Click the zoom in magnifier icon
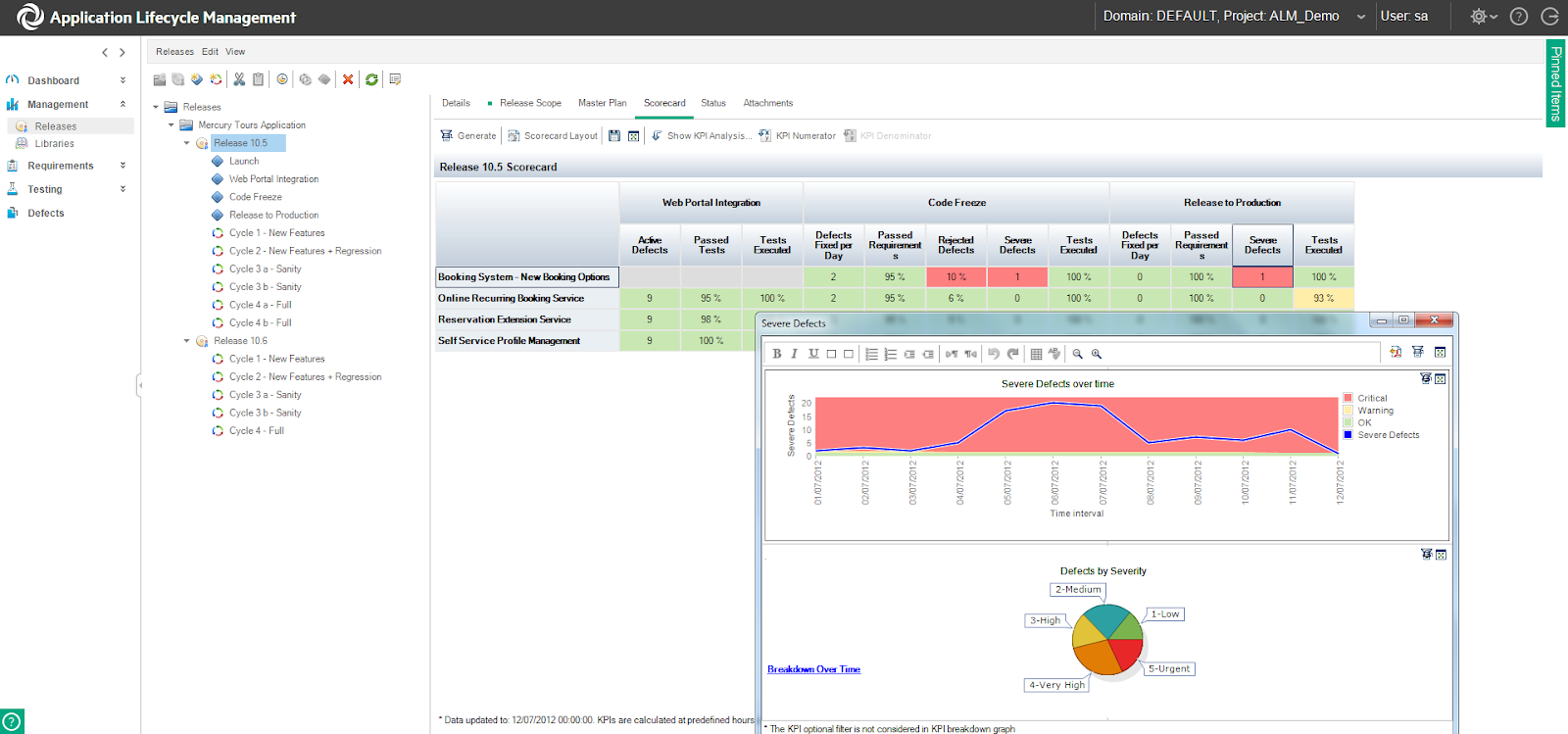 [1097, 354]
